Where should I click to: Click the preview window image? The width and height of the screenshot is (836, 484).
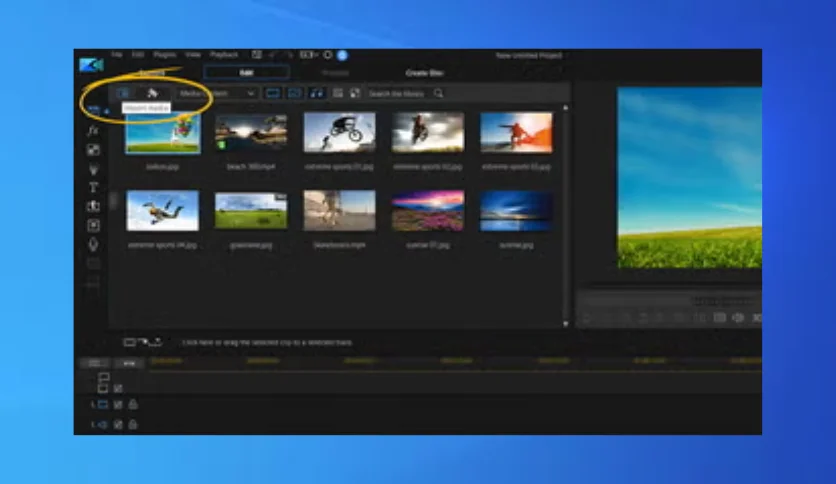tap(689, 178)
